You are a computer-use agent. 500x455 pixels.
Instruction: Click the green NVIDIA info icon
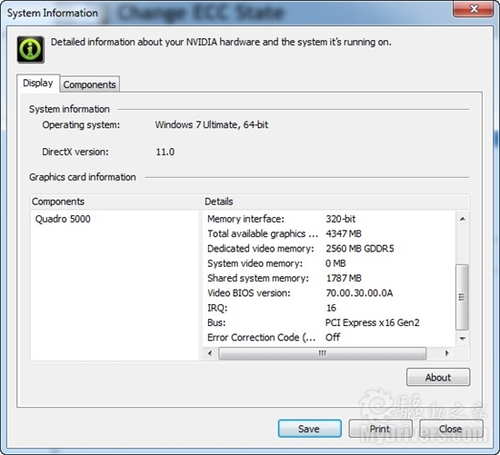coord(31,50)
